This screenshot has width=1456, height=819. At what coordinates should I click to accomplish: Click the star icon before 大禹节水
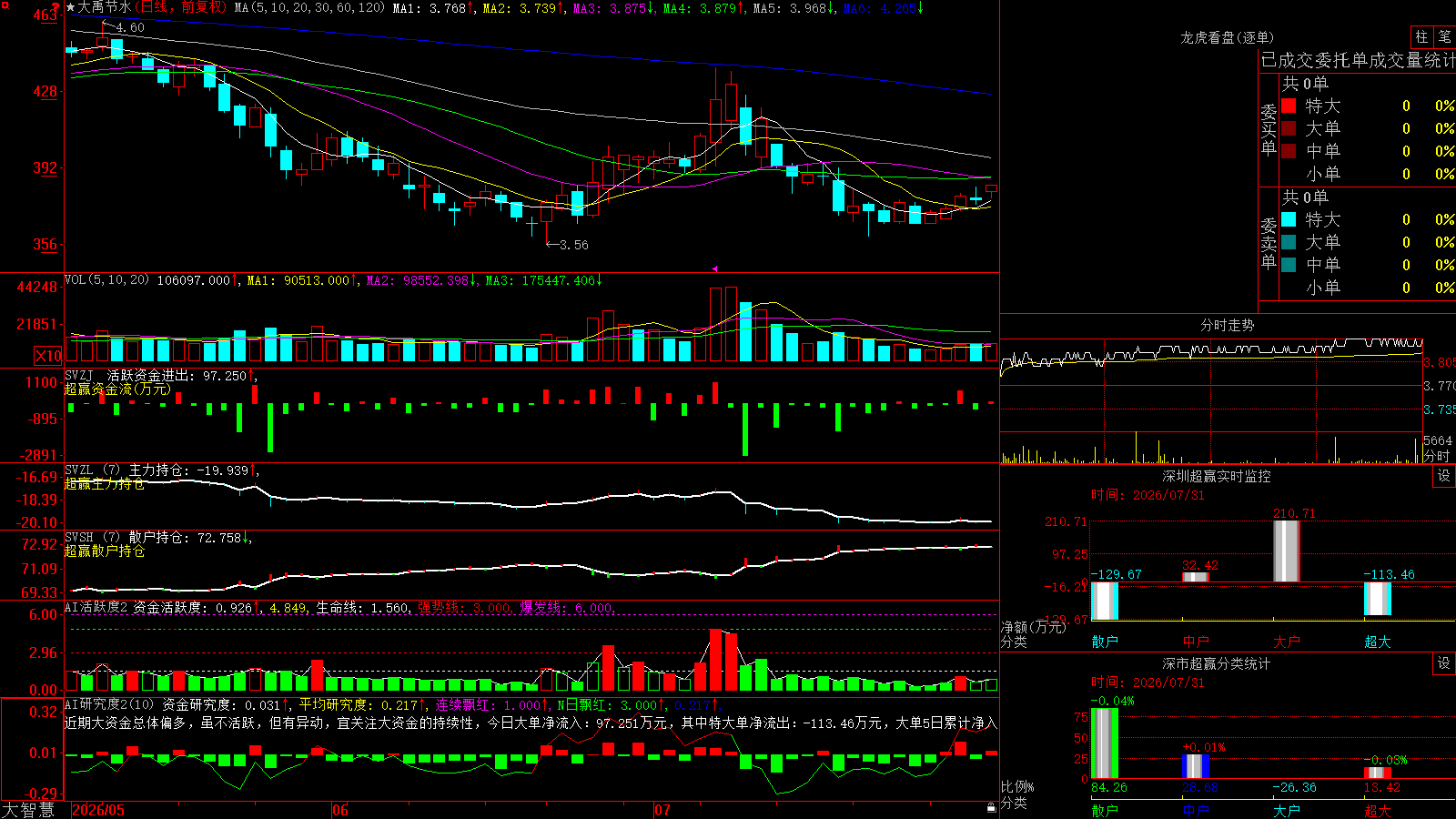click(x=71, y=7)
